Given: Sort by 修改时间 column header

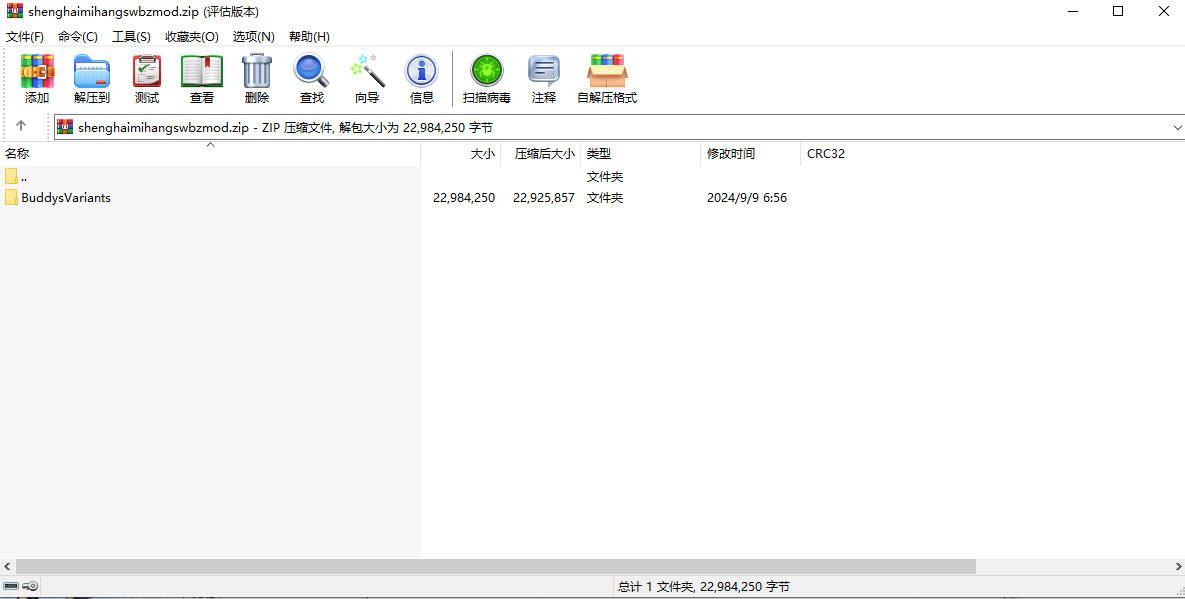Looking at the screenshot, I should coord(731,154).
